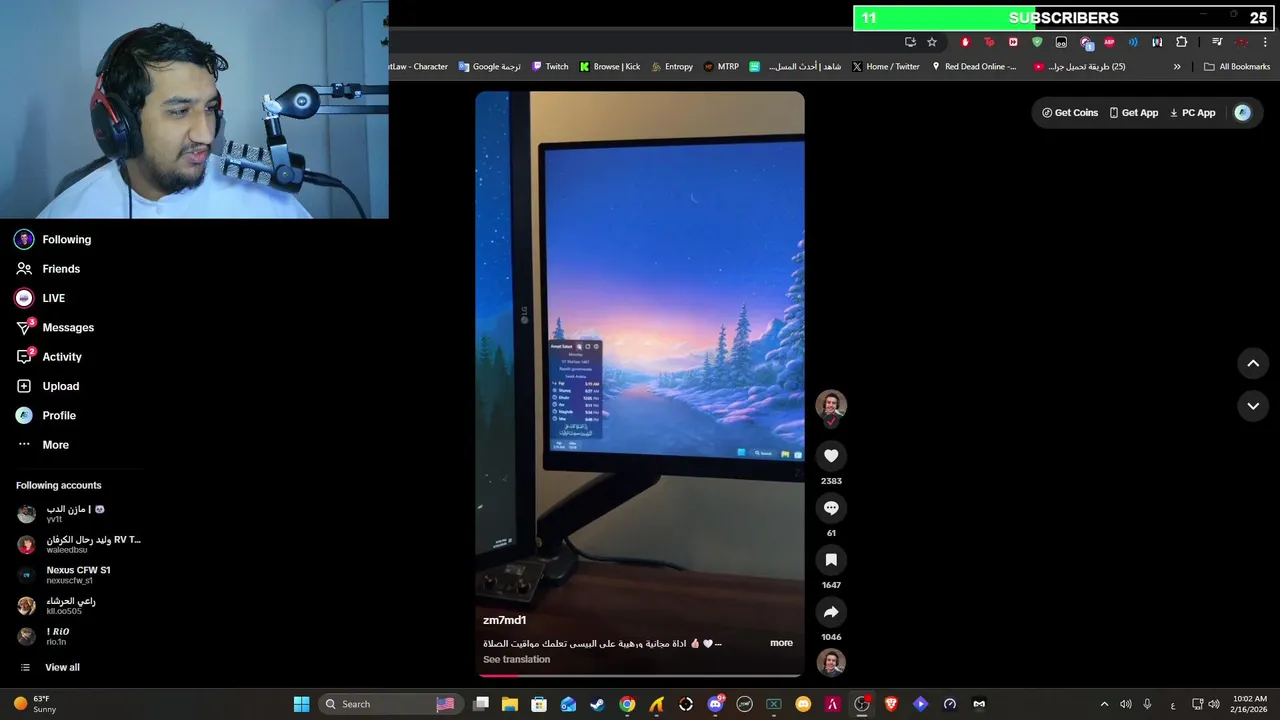This screenshot has height=720, width=1280.
Task: Click Get Coins button
Action: 1070,113
